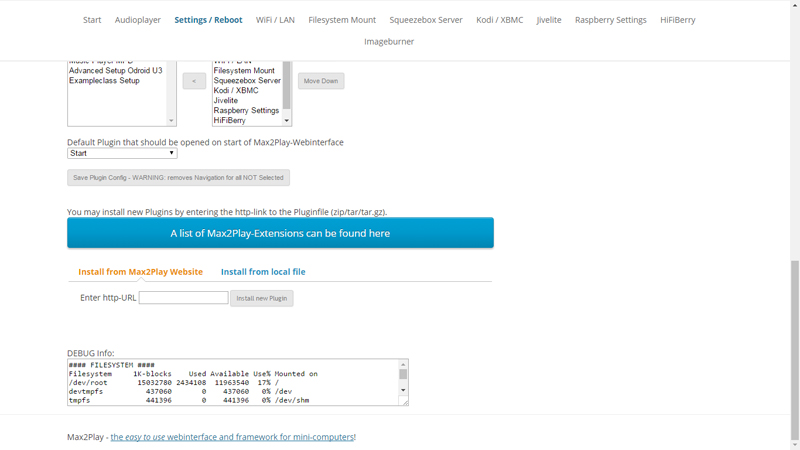
Task: Click the Save Plugin Config button
Action: click(x=178, y=178)
